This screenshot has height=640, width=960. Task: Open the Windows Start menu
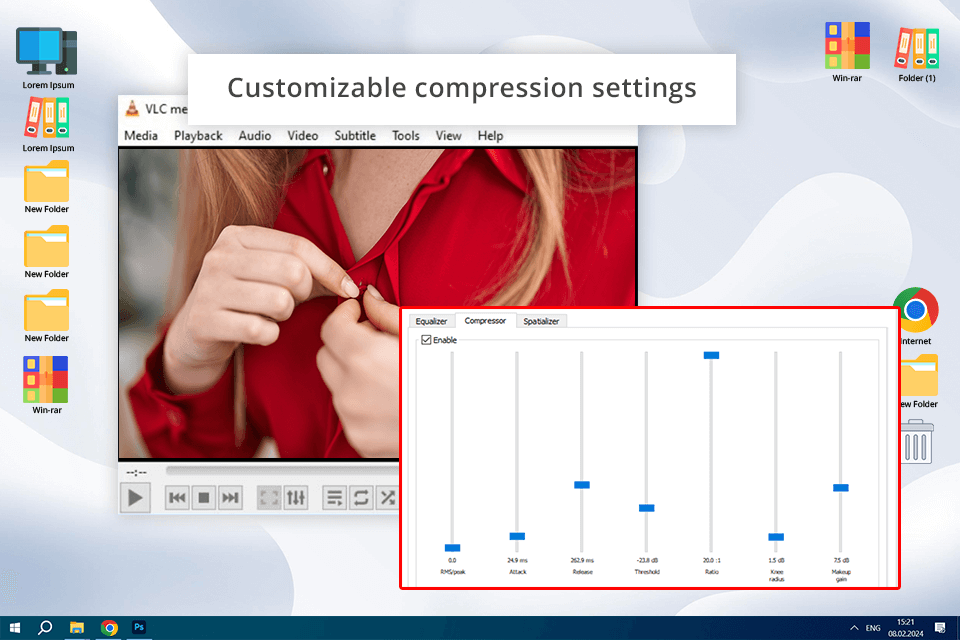point(15,628)
